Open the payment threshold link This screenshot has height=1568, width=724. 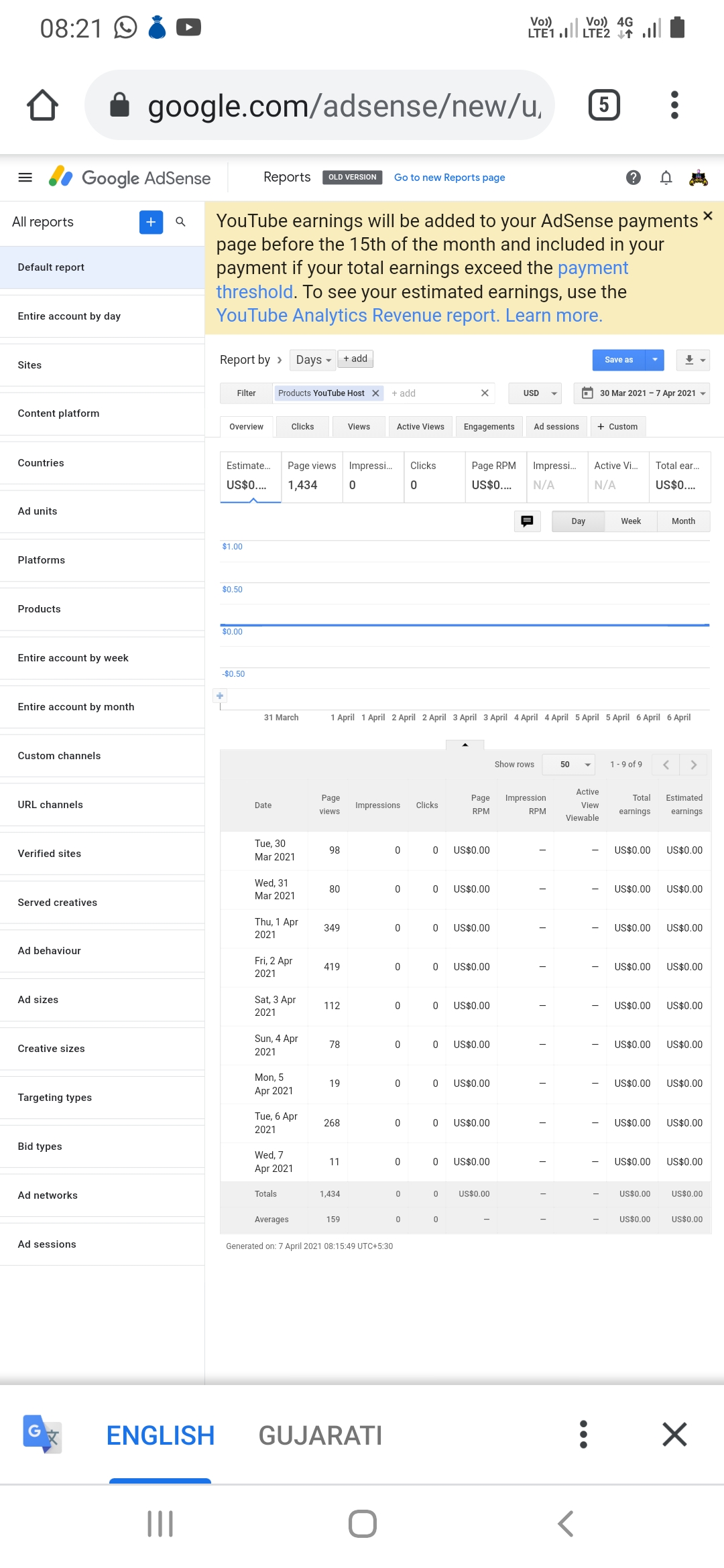pos(422,280)
